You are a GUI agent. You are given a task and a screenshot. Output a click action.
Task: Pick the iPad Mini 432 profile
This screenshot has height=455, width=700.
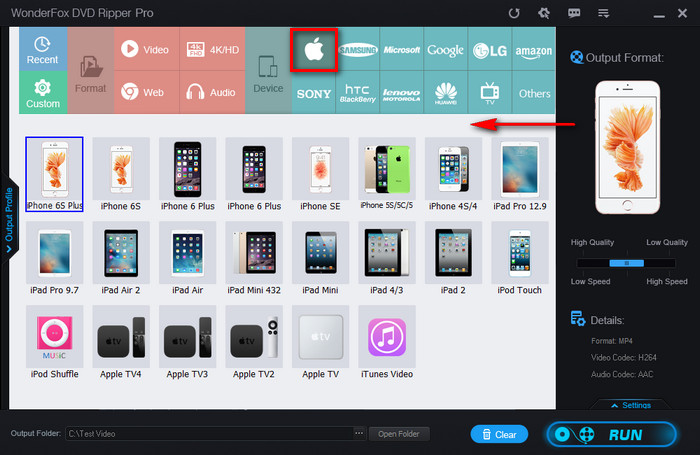click(x=254, y=258)
